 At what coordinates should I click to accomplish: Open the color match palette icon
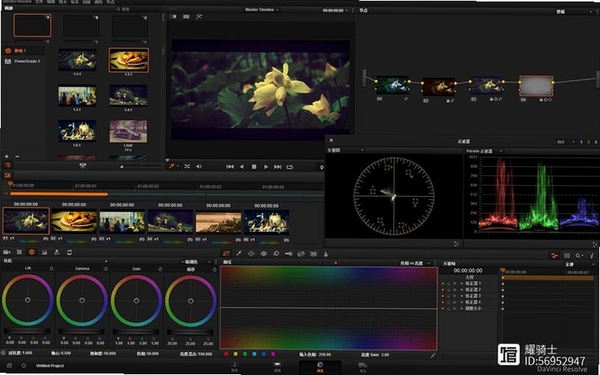pos(19,252)
